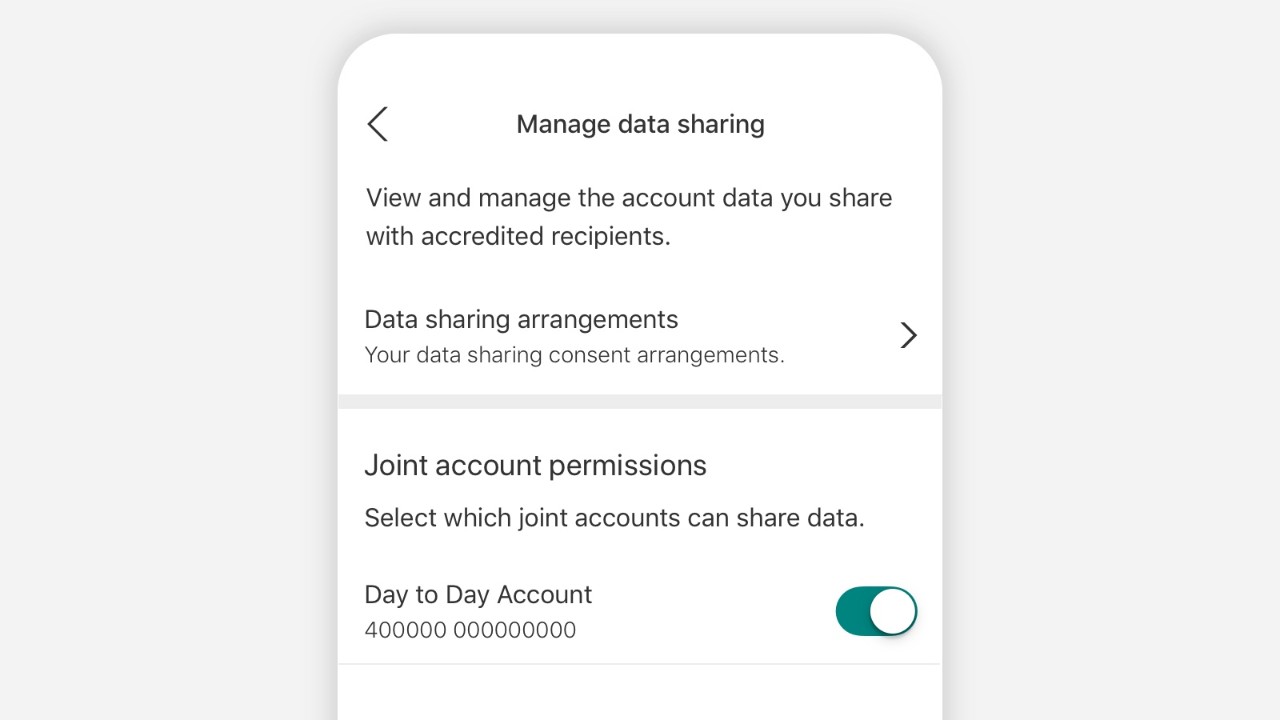Screen dimensions: 1280x720
Task: Select the Day to Day Account entry
Action: [x=477, y=594]
